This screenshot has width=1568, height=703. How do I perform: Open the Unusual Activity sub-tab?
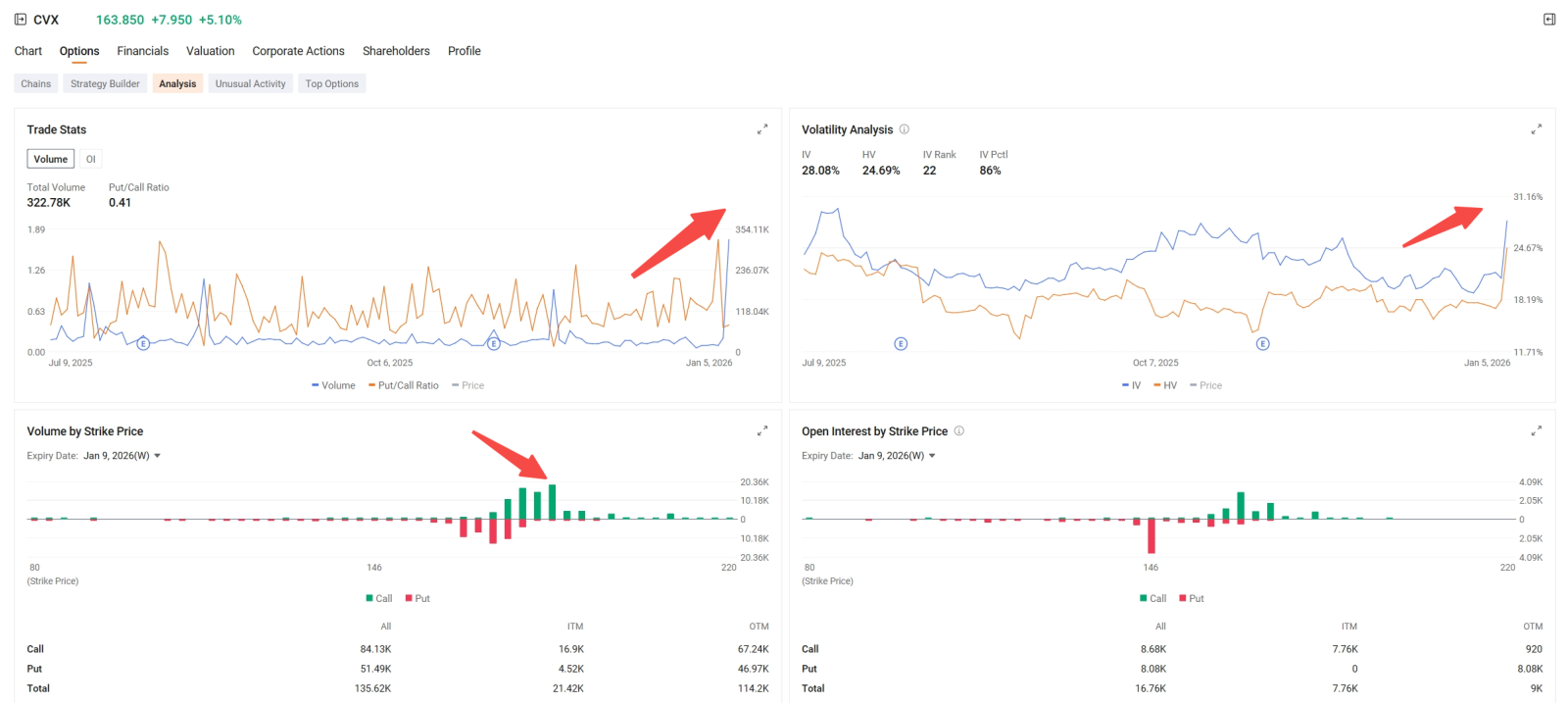click(251, 84)
